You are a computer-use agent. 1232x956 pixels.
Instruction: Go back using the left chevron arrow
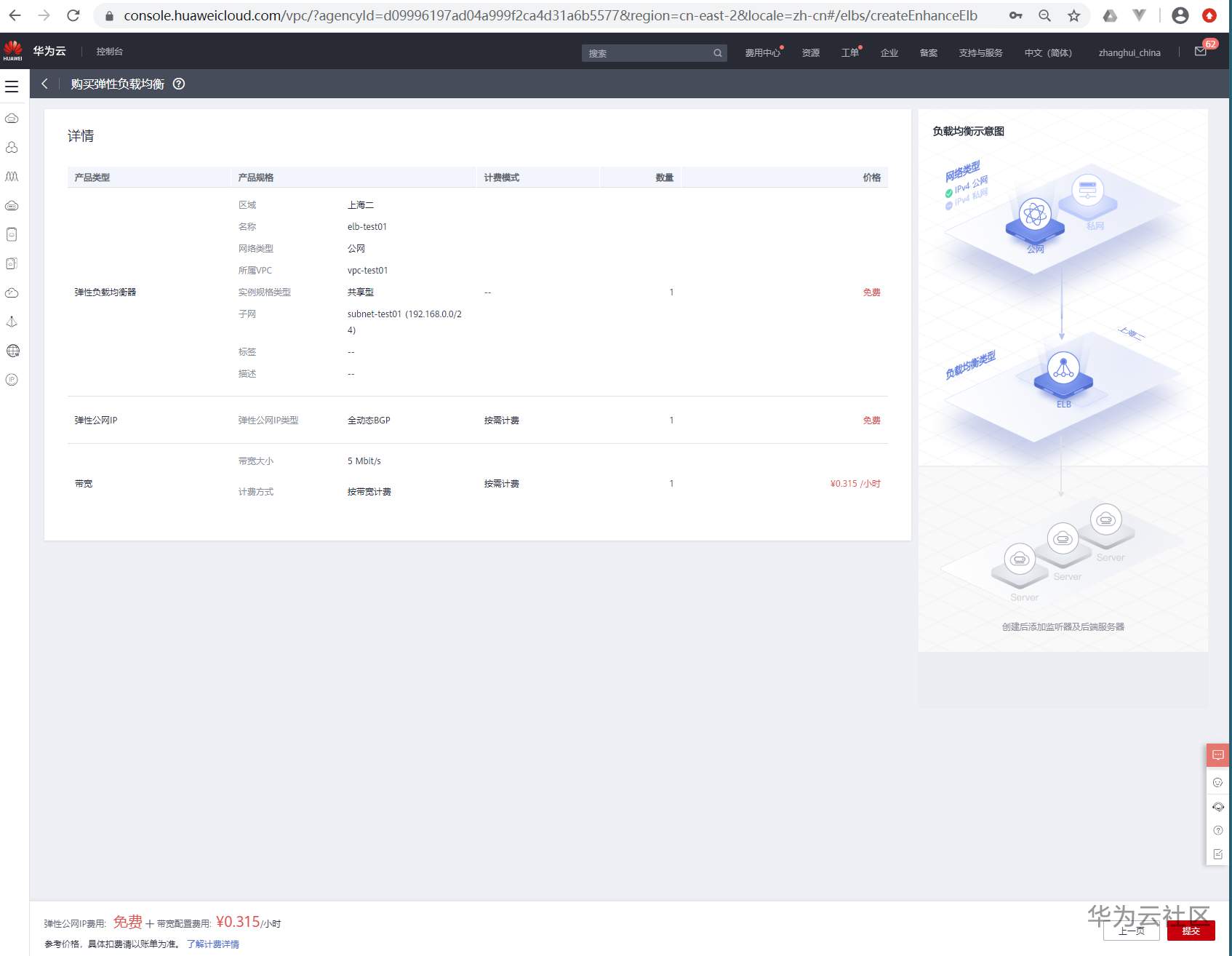point(44,84)
